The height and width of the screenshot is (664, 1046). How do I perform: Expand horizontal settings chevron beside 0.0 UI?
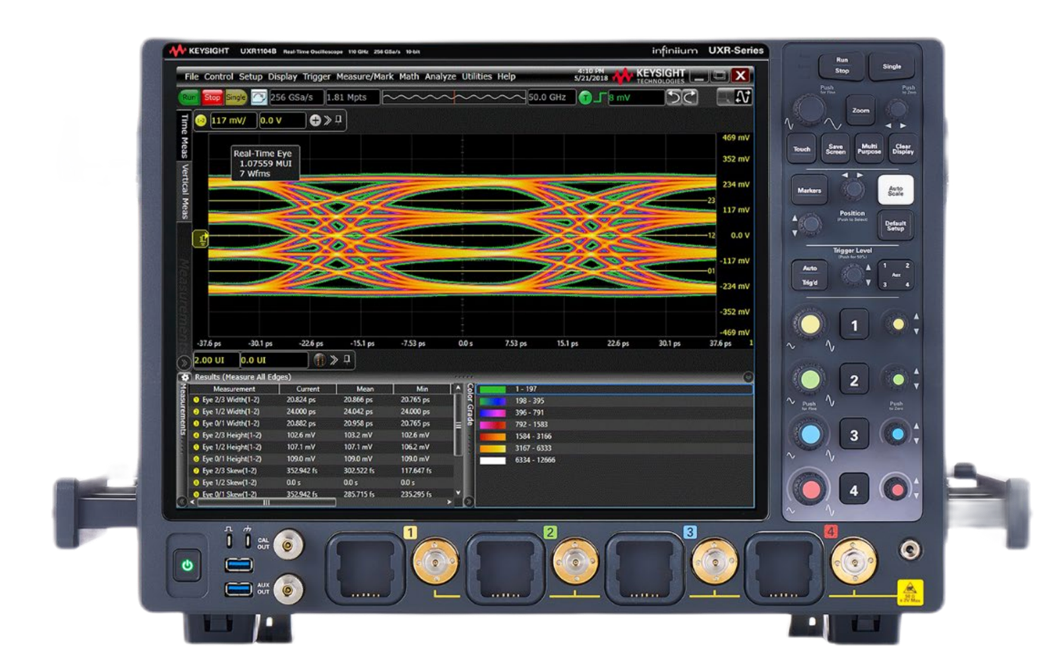[x=334, y=360]
